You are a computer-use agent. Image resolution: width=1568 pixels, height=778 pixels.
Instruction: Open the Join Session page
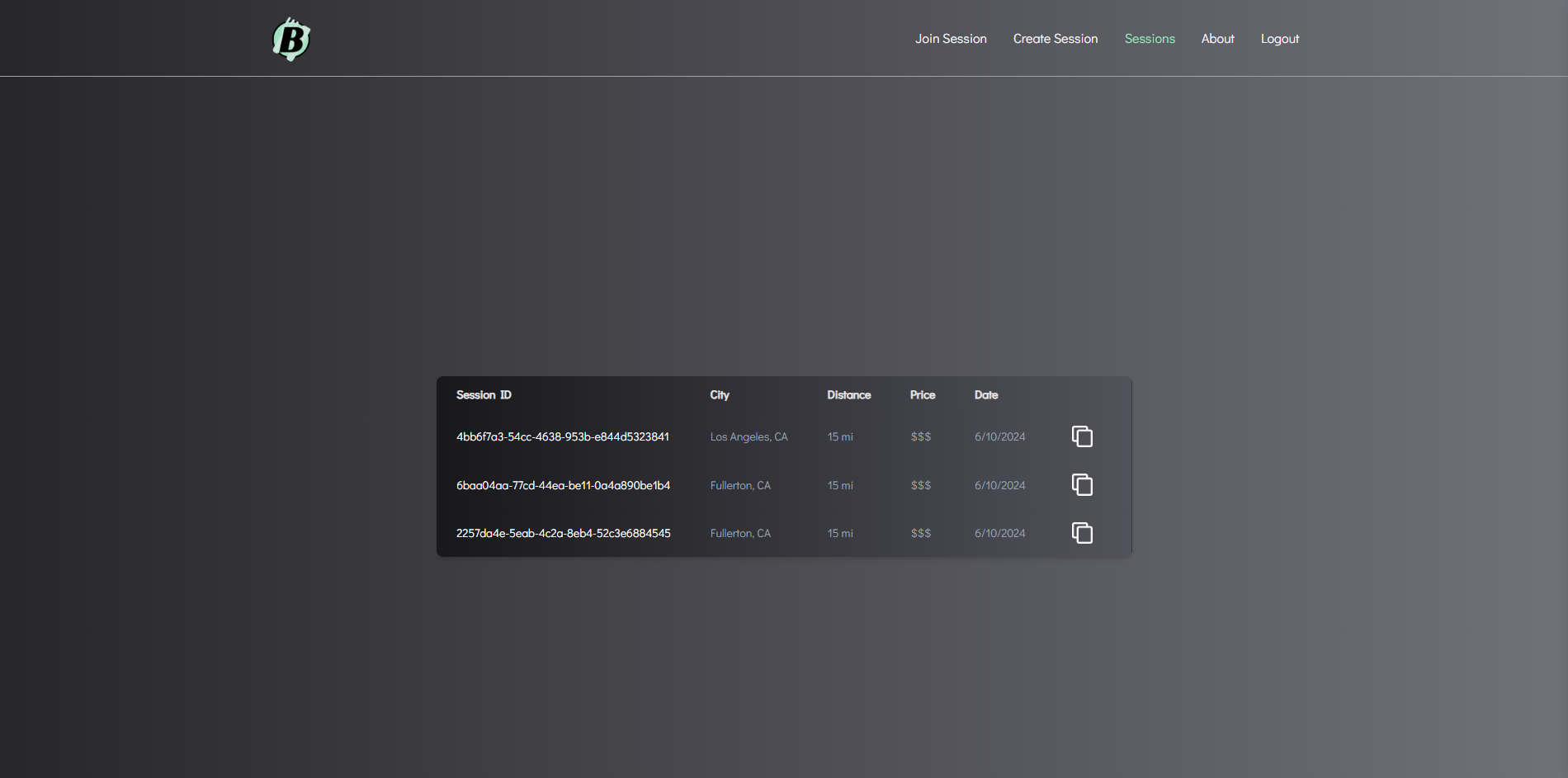[951, 39]
